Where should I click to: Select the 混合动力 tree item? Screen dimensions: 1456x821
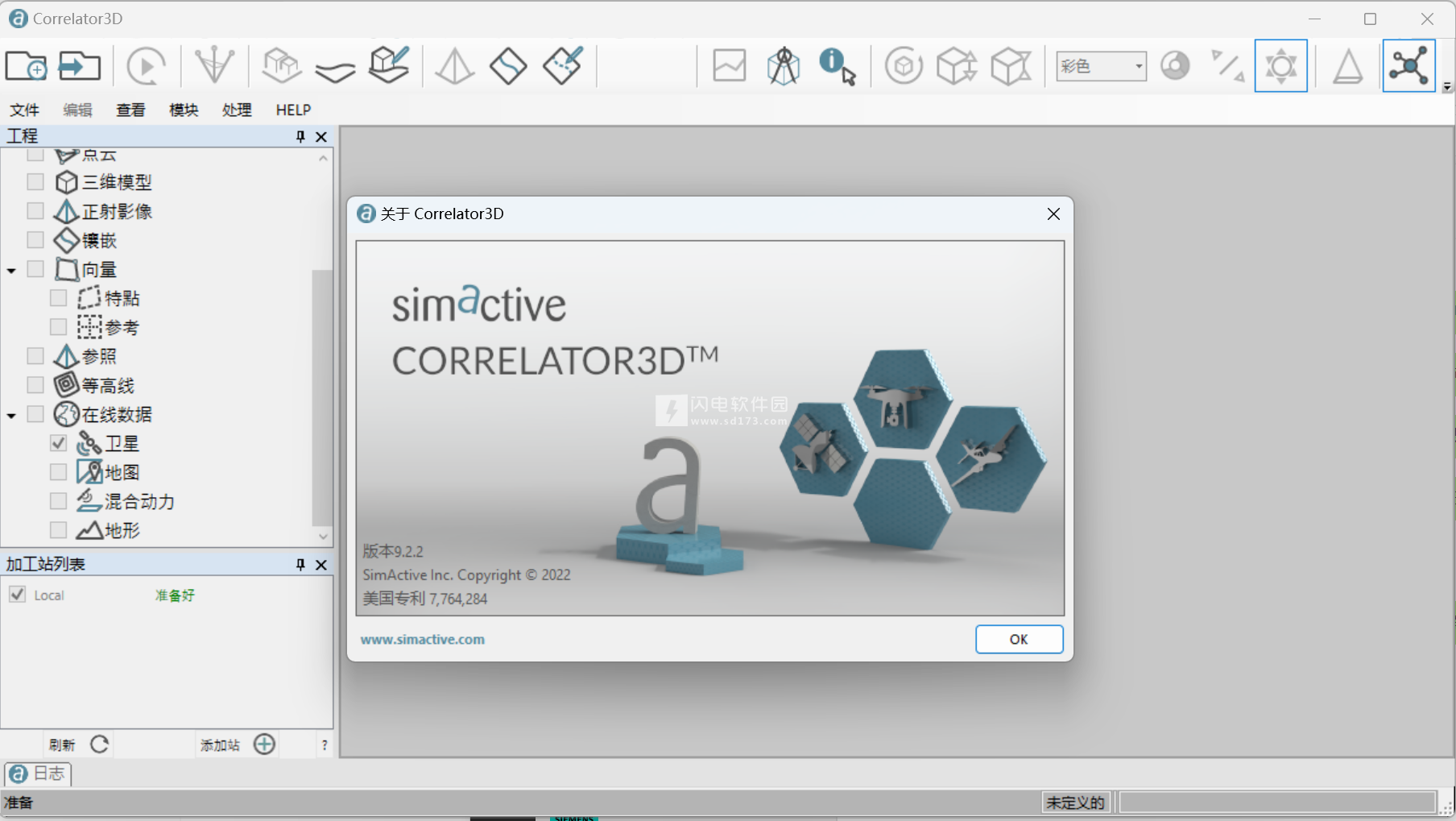[139, 501]
